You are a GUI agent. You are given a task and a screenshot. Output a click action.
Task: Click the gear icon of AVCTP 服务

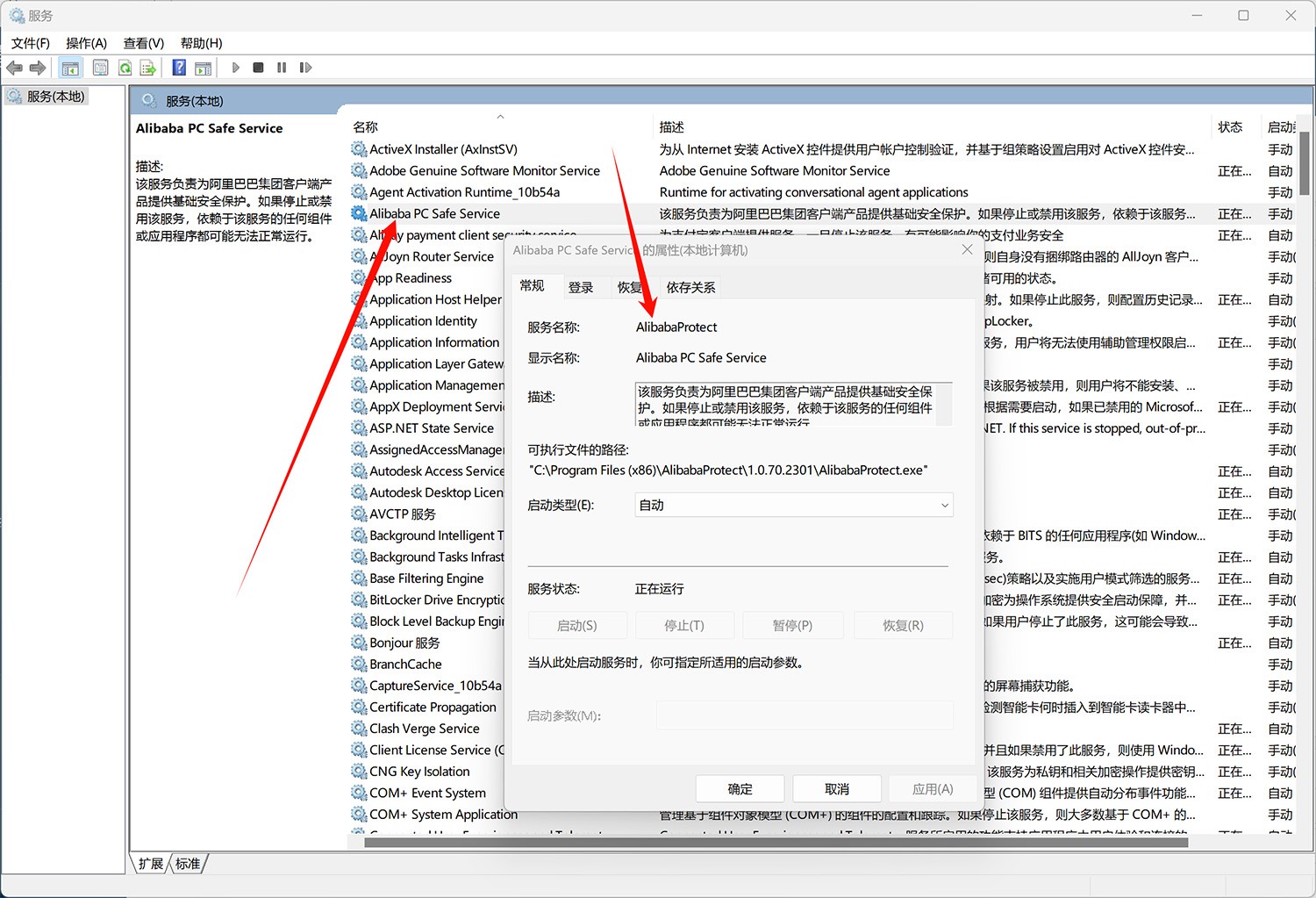click(359, 514)
